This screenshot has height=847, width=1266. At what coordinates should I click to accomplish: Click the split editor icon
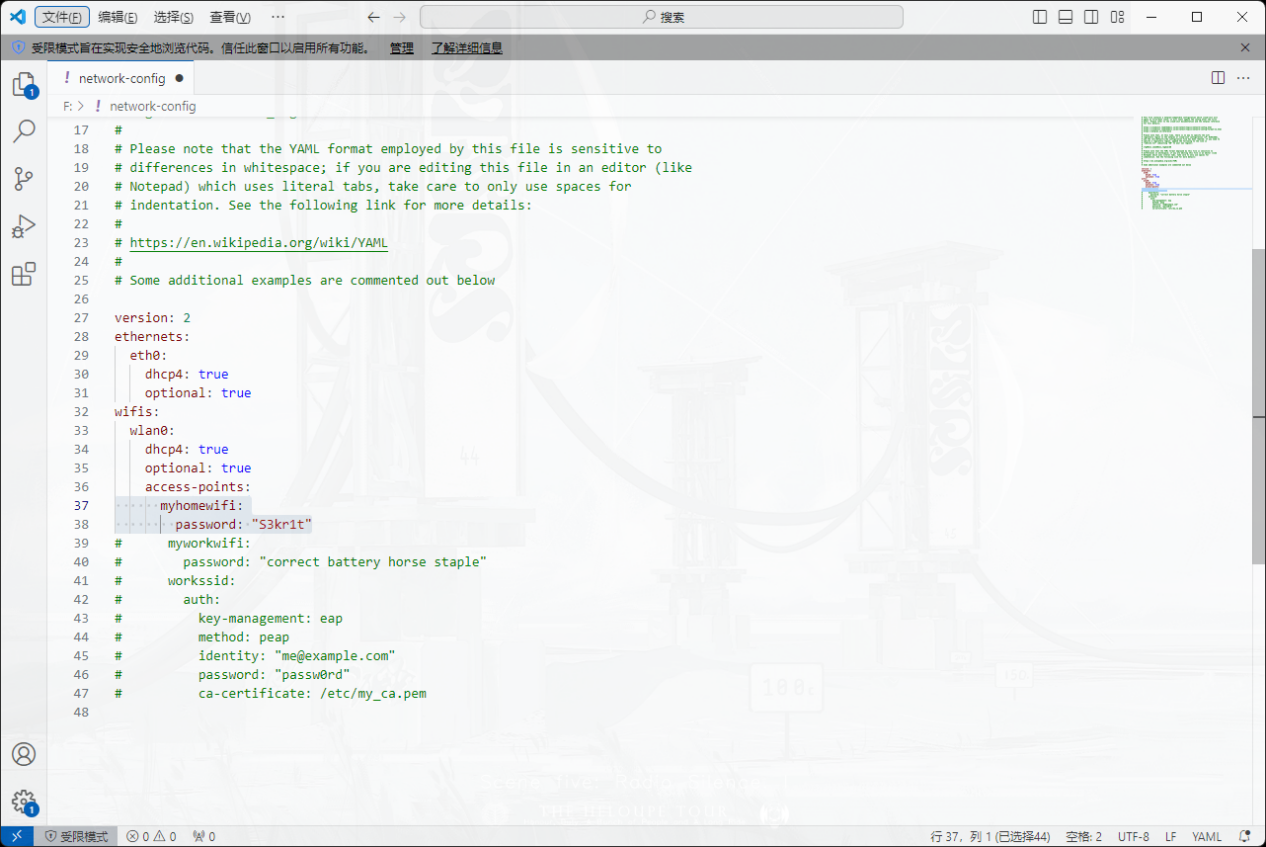(x=1217, y=78)
